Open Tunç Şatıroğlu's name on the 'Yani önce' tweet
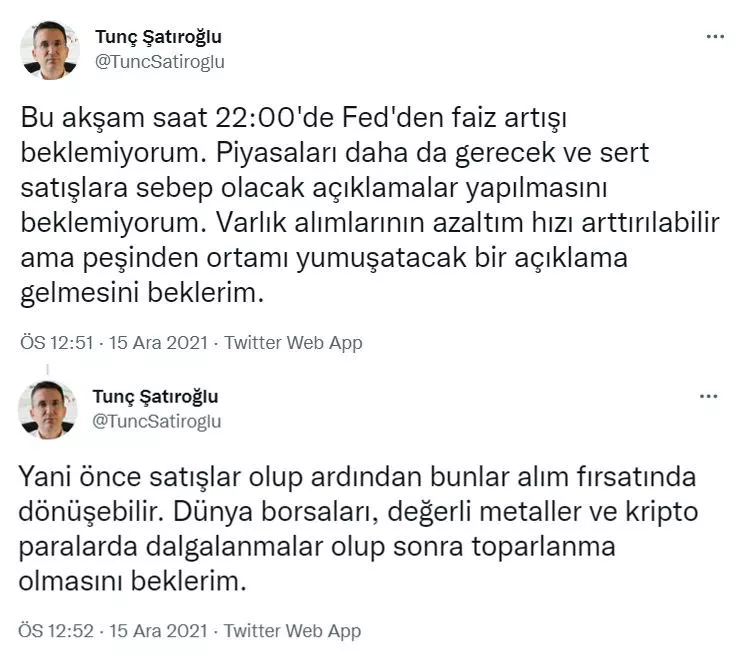Image resolution: width=738 pixels, height=658 pixels. coord(154,397)
